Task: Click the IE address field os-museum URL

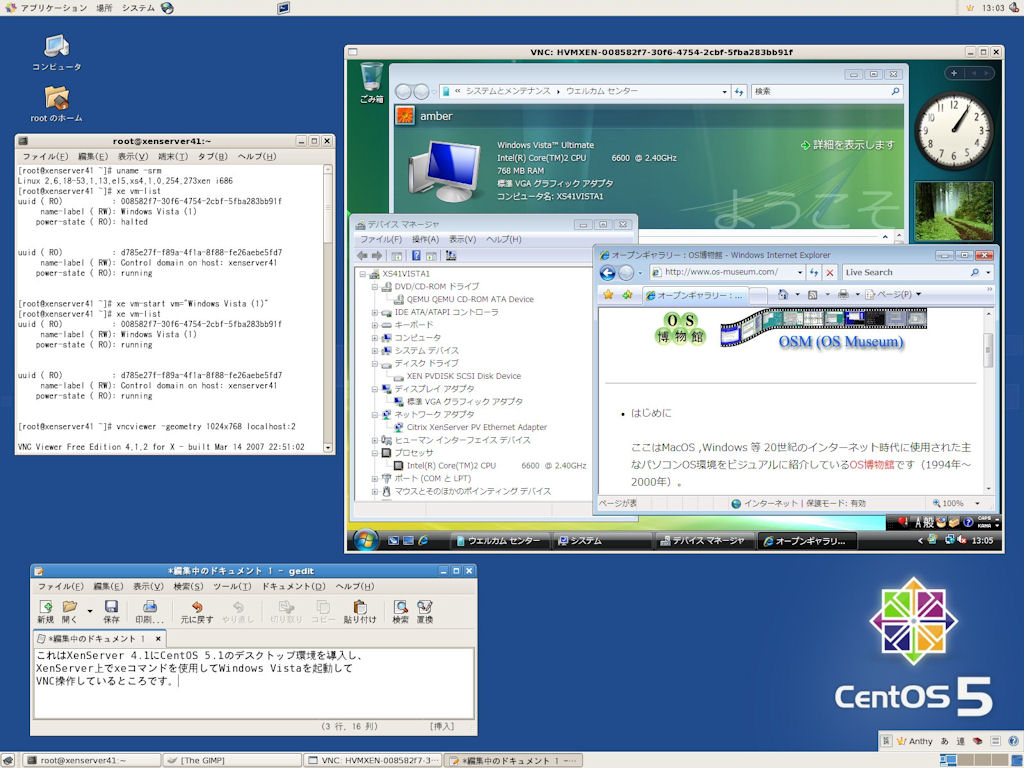Action: click(x=721, y=272)
